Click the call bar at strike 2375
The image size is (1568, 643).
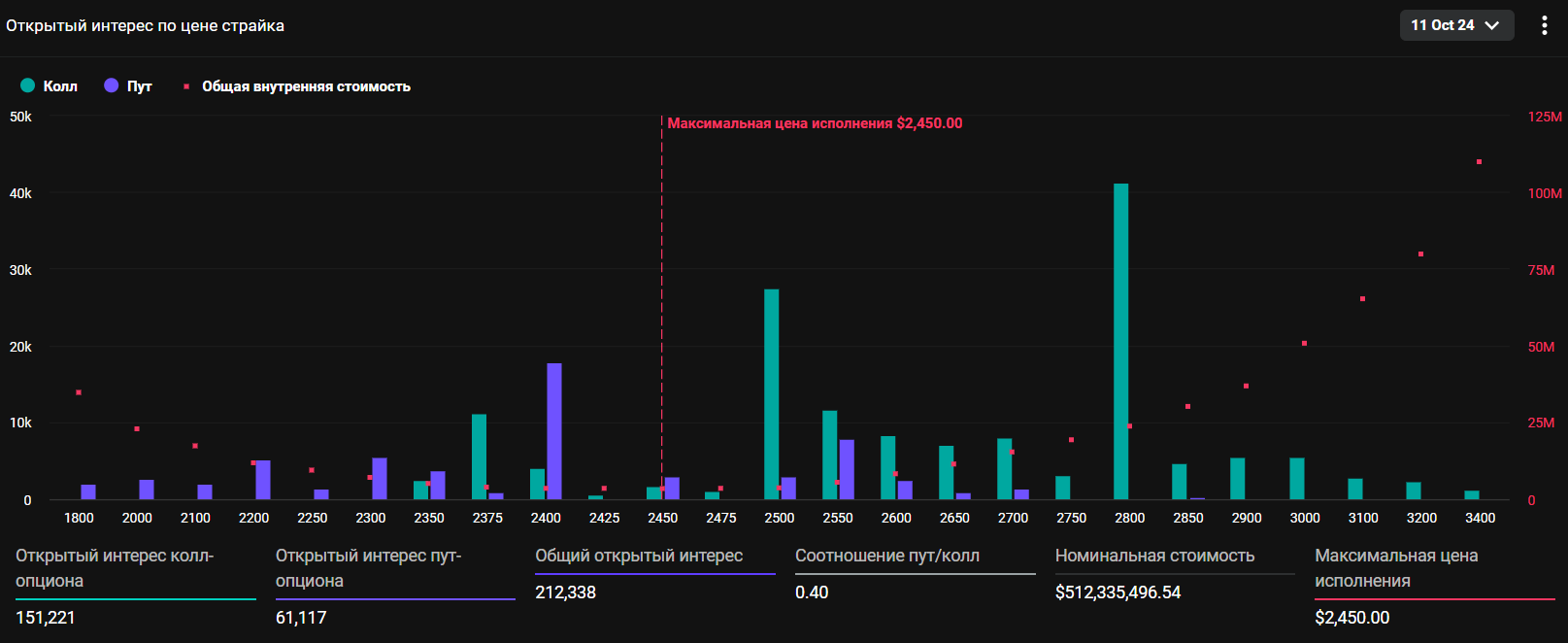(479, 457)
